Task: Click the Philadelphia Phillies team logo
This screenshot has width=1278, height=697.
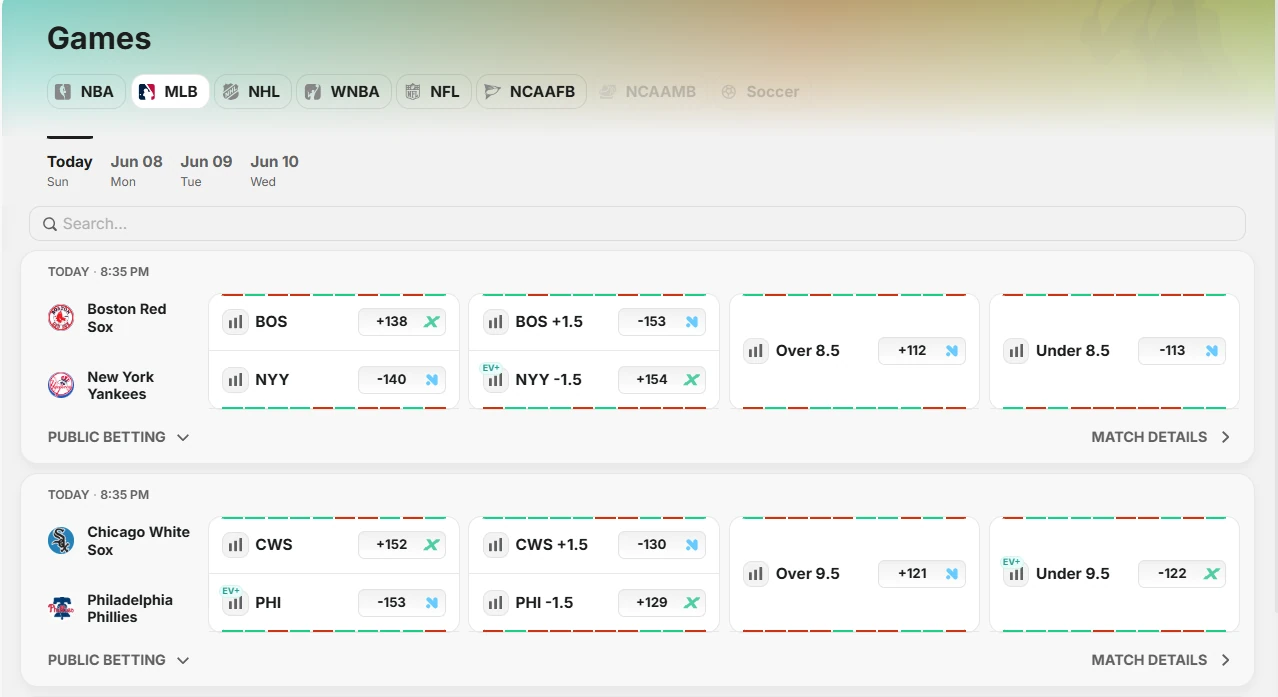Action: 61,608
